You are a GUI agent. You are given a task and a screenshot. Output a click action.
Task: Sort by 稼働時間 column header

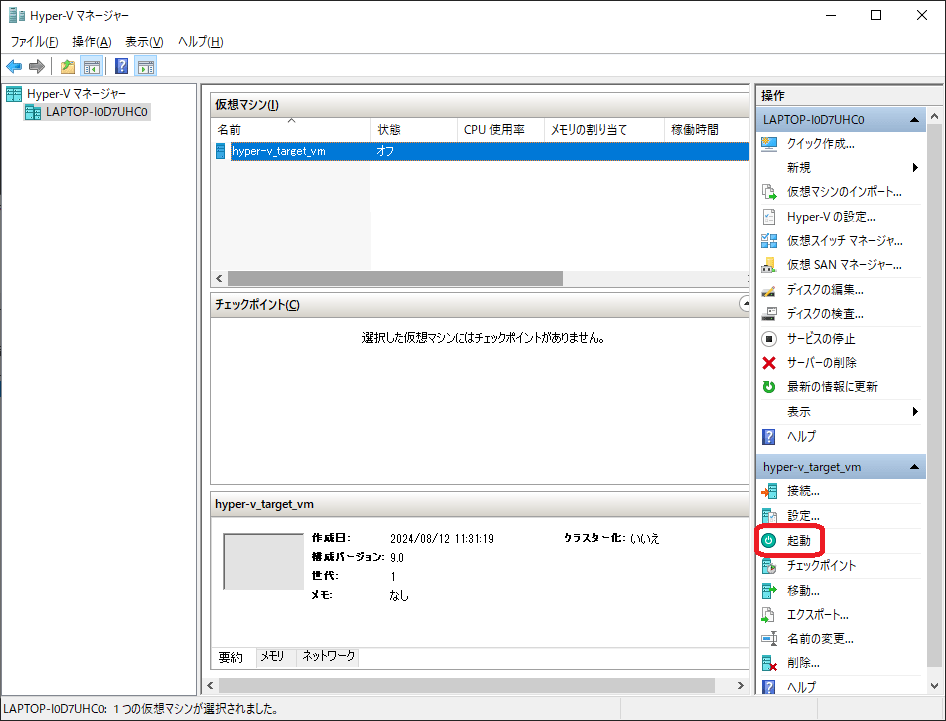(707, 130)
